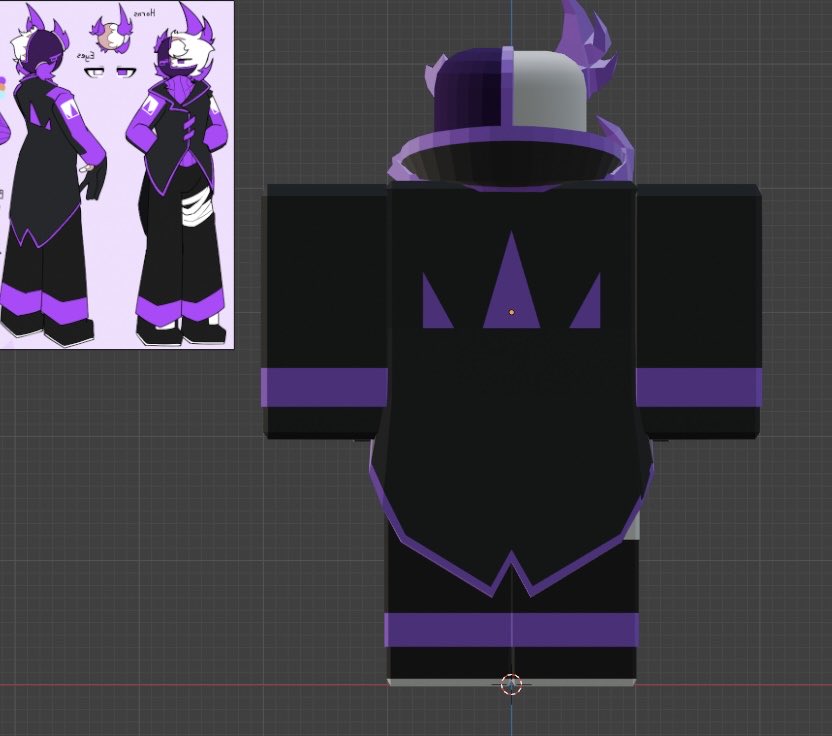Click the 3D cursor at the model's feet
Screen dimensions: 832x736
point(511,685)
